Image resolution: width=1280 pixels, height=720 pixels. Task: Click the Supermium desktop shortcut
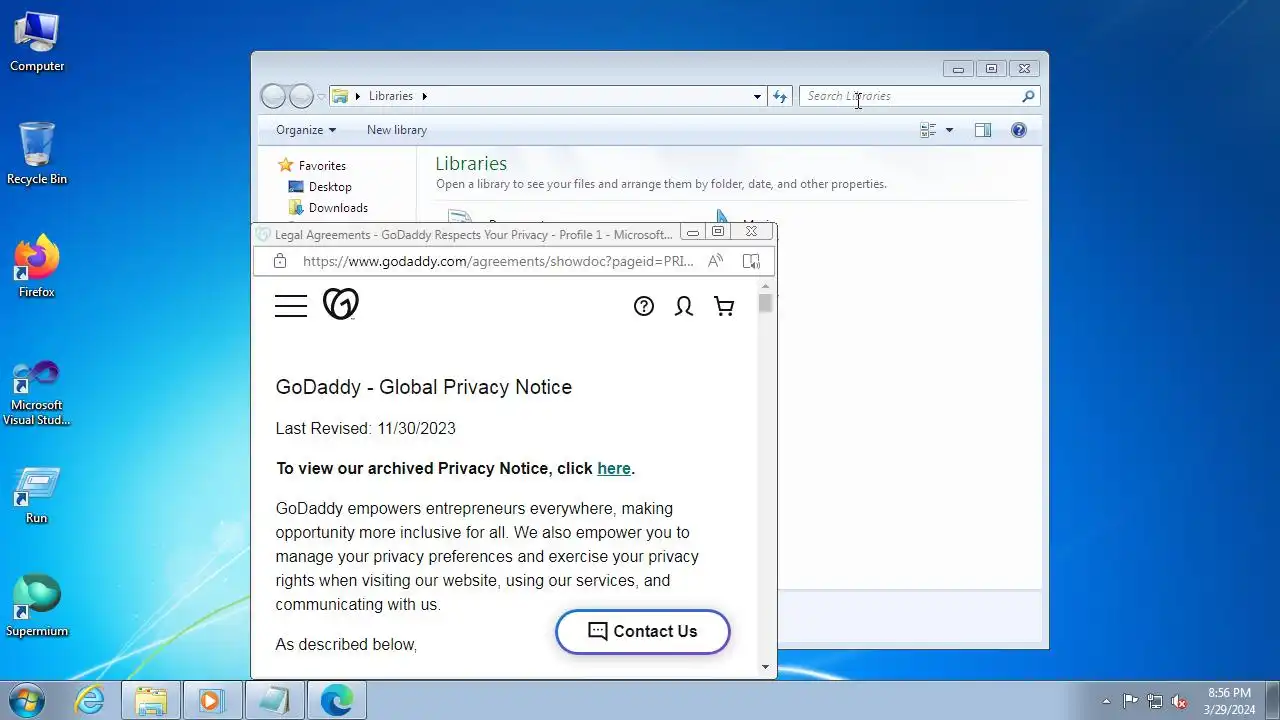coord(37,606)
